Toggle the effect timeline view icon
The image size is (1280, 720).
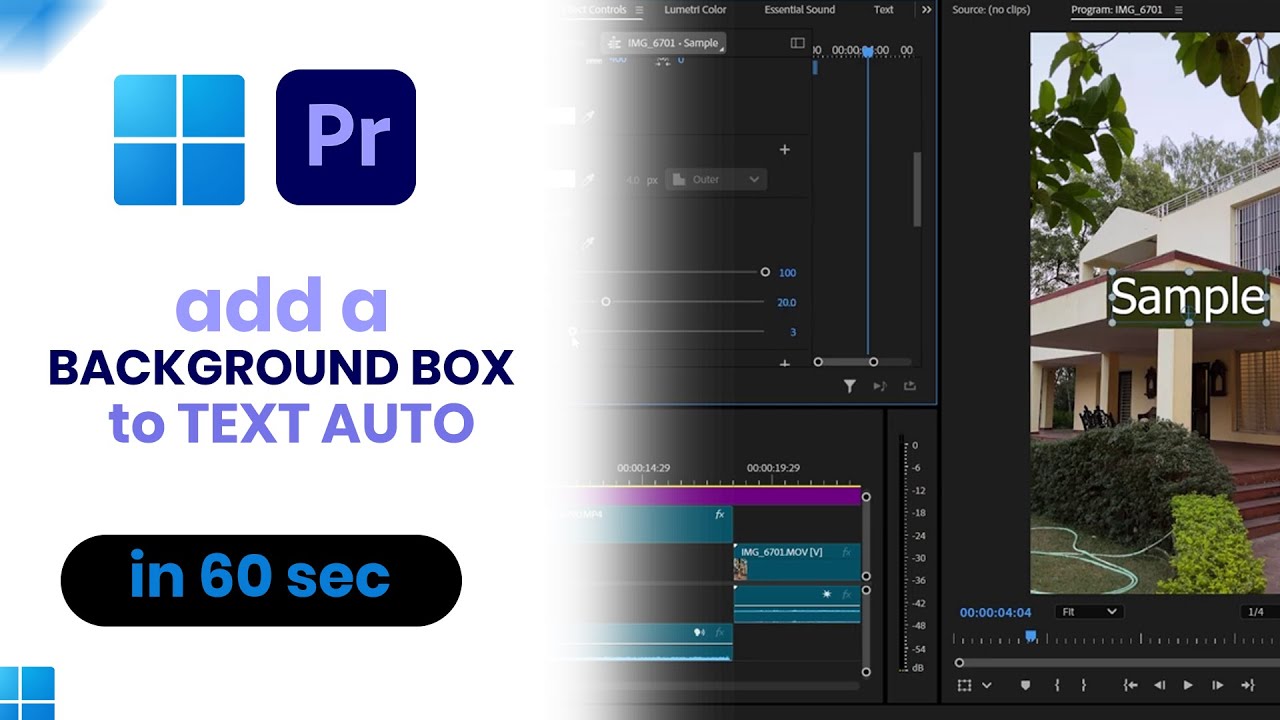pyautogui.click(x=797, y=43)
